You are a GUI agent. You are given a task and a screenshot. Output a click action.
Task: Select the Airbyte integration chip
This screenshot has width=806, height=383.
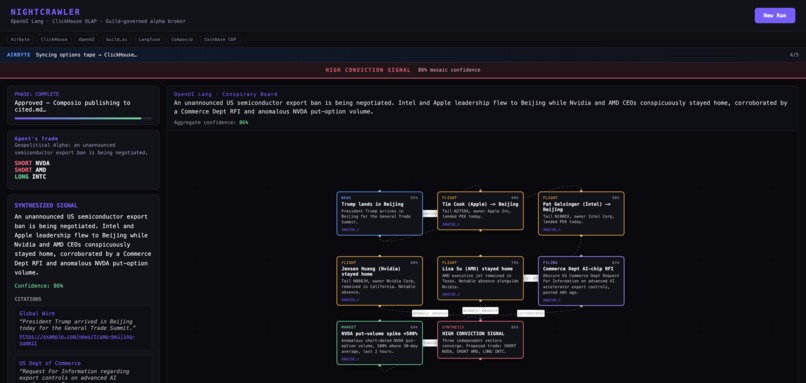[x=20, y=39]
